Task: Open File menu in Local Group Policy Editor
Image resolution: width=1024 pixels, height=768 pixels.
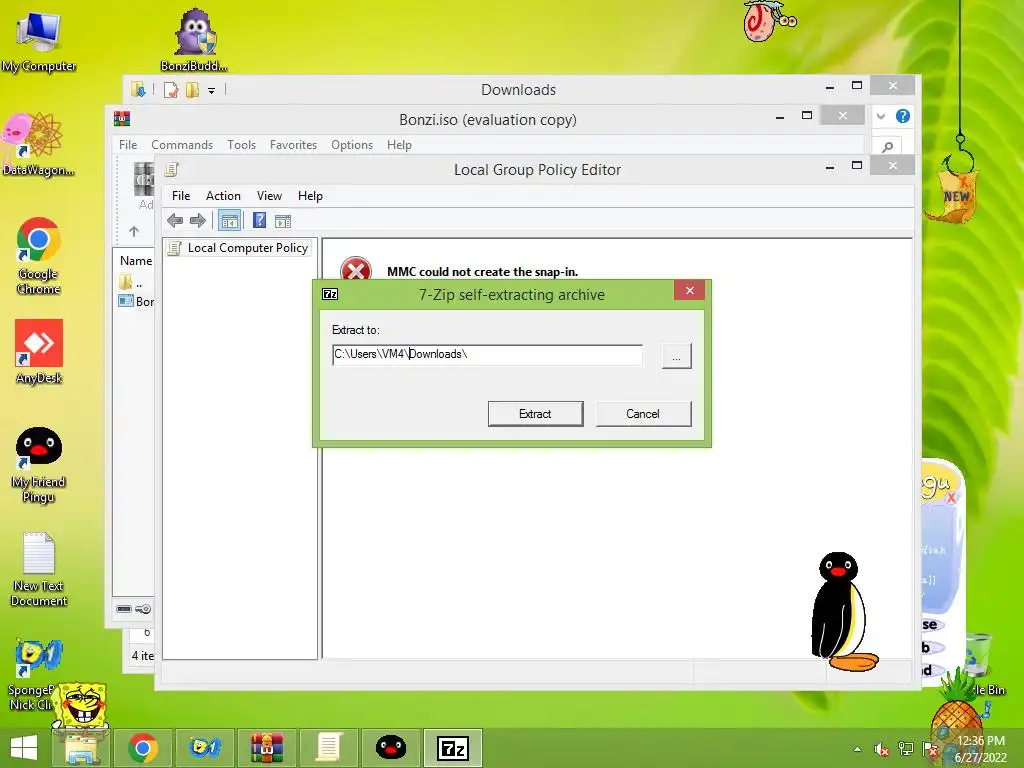Action: tap(181, 196)
